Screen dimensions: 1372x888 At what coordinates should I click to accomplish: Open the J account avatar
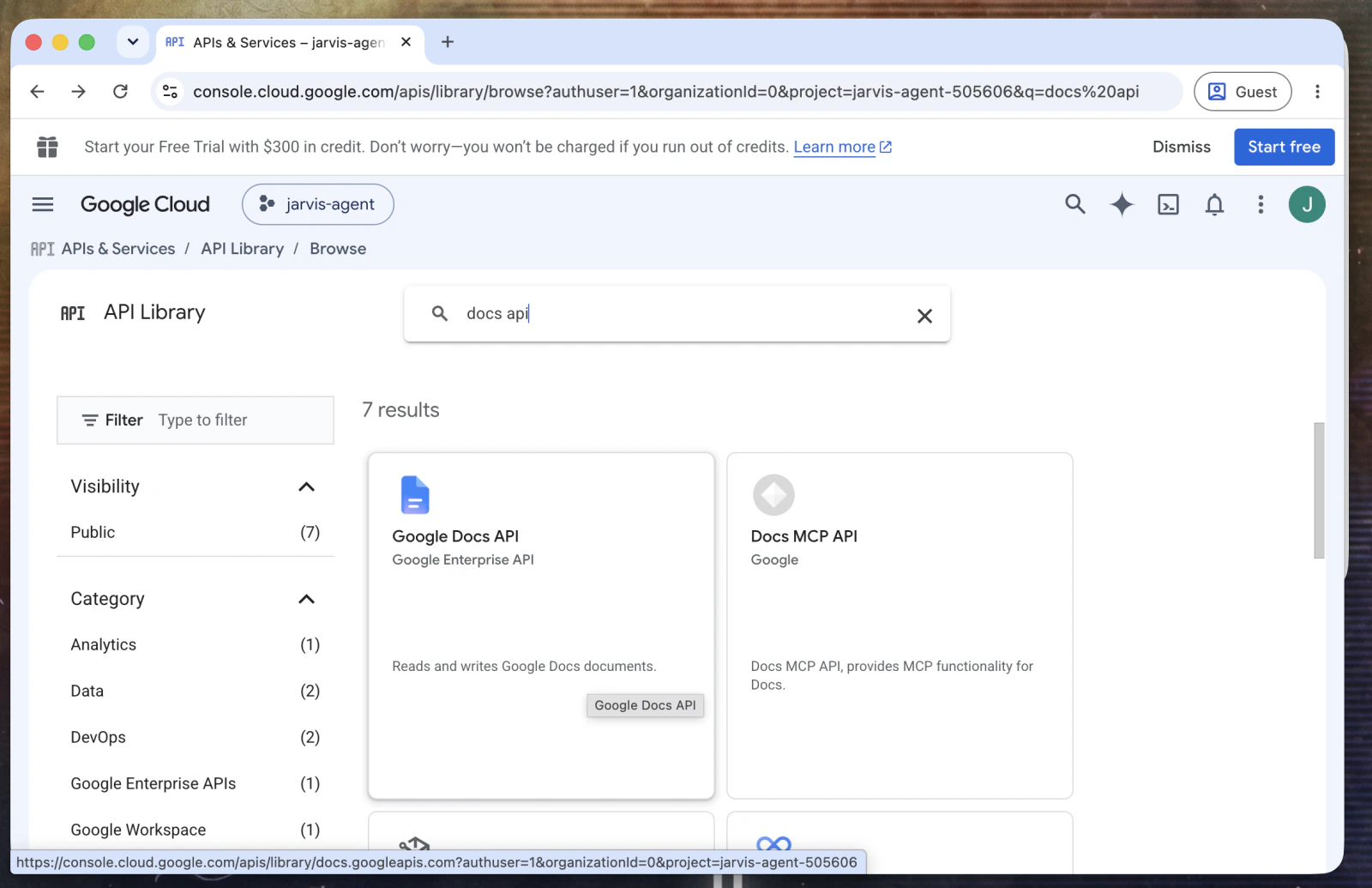(x=1307, y=204)
